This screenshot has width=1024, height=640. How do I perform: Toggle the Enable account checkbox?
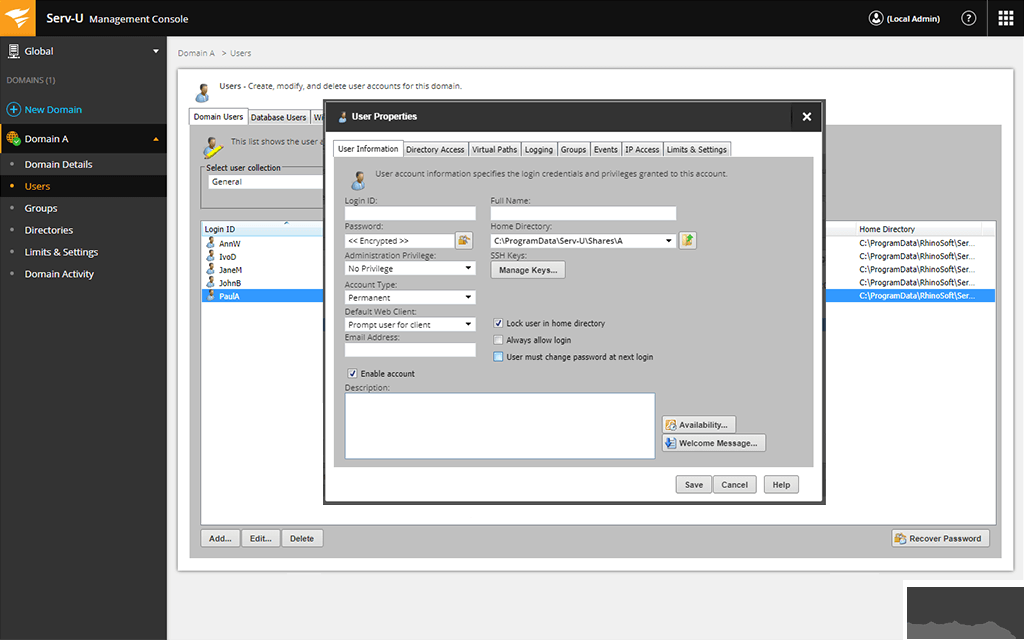[353, 374]
